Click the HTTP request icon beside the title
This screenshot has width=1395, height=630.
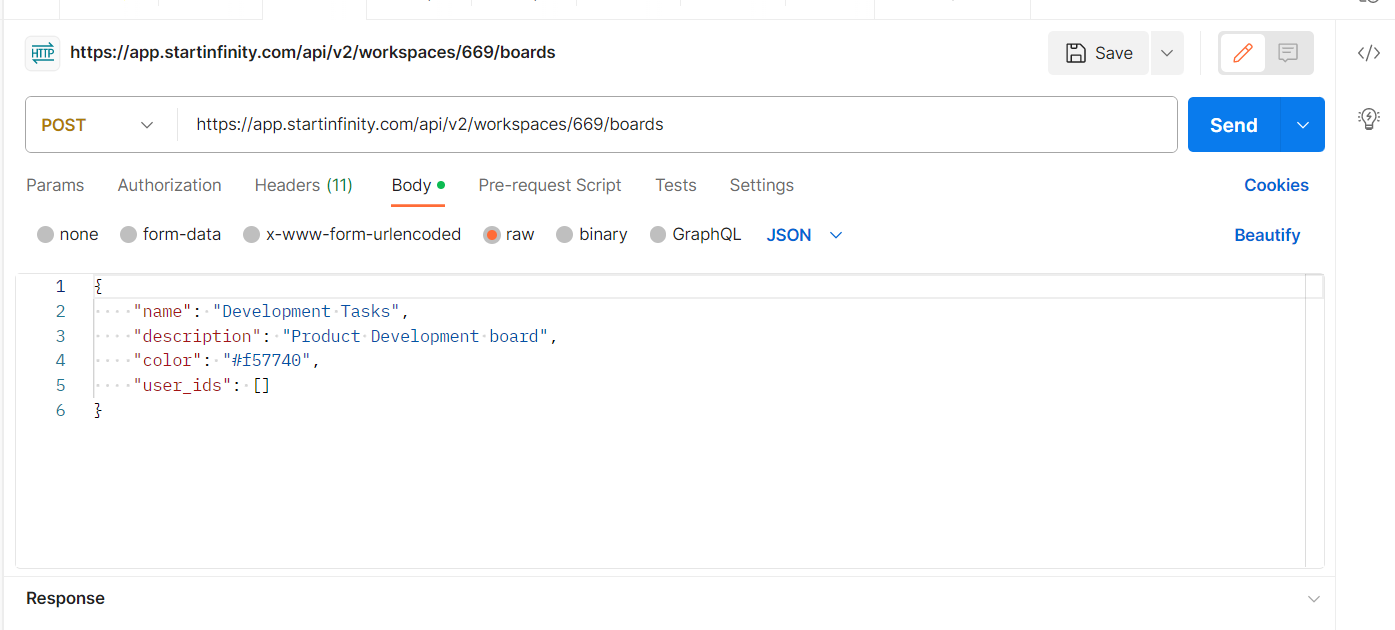click(x=42, y=53)
